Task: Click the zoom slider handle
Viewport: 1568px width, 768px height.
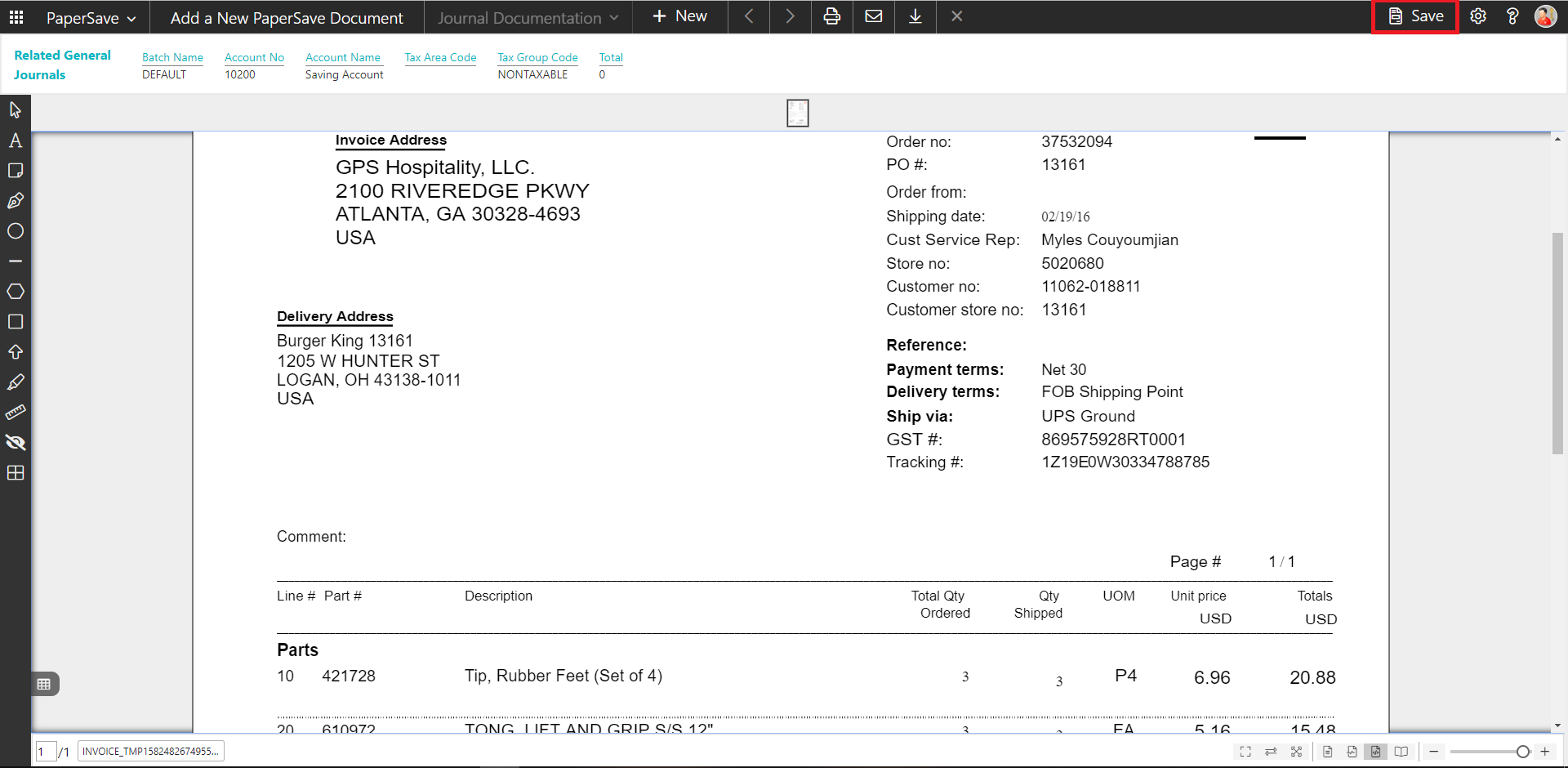Action: (1522, 752)
